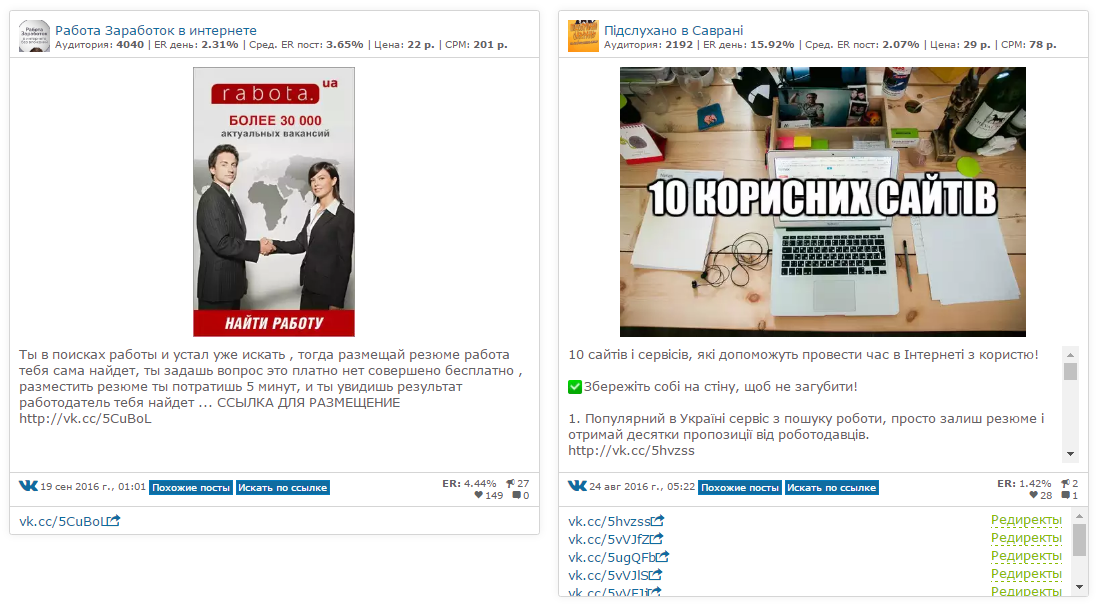Open the Работа Заработок в интернете group title

tap(156, 30)
